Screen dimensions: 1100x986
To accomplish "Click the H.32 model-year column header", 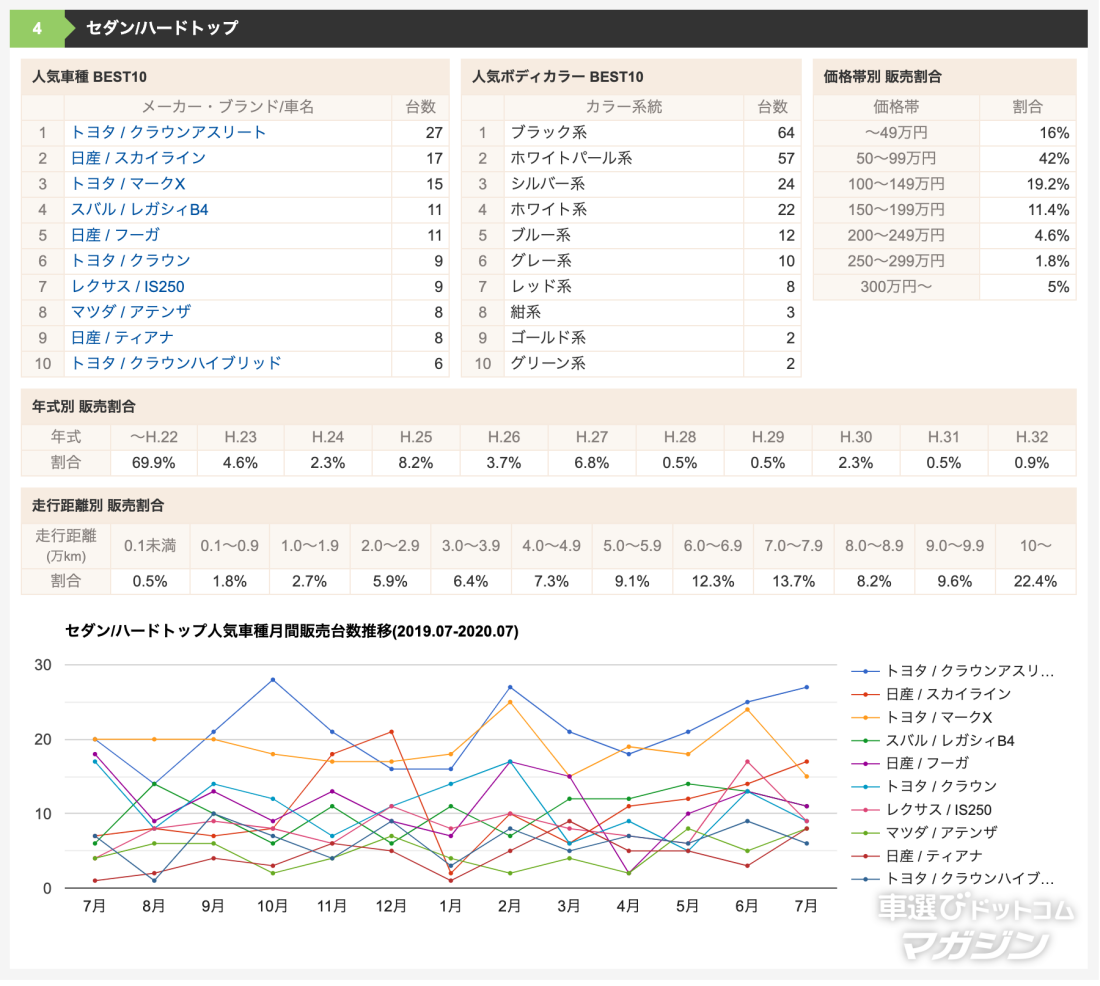I will (x=1032, y=437).
